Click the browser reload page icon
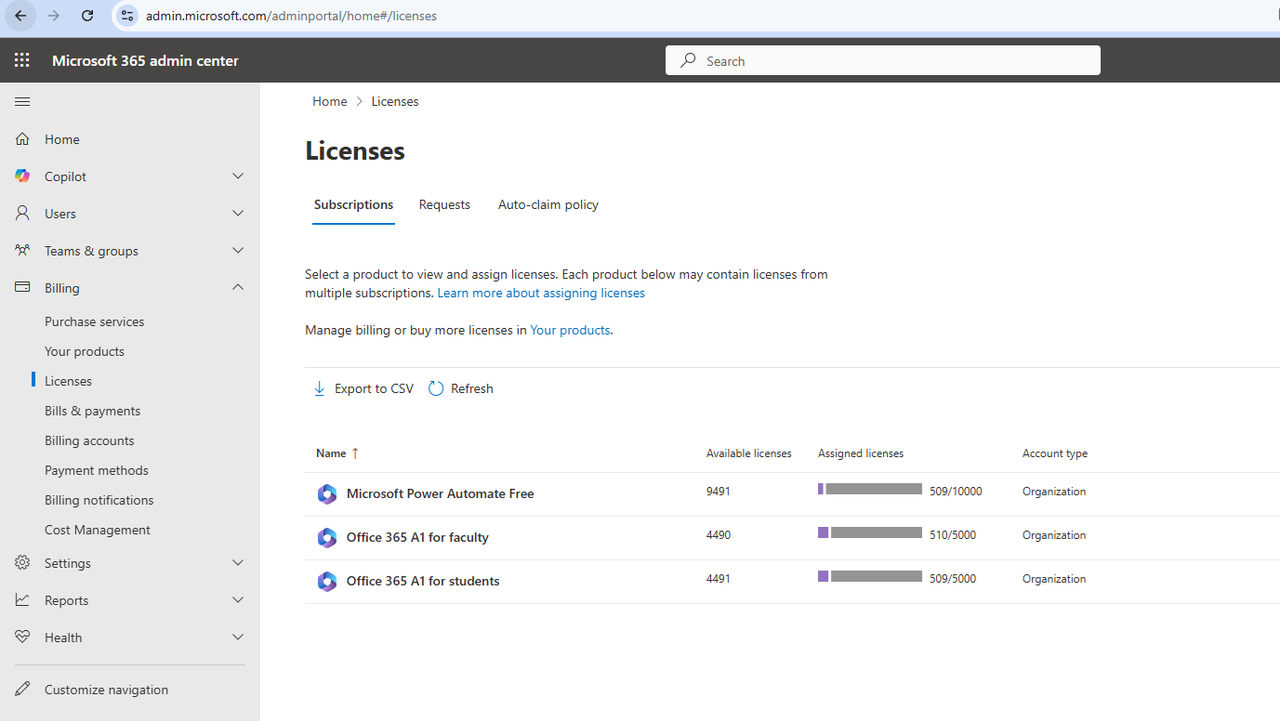The height and width of the screenshot is (721, 1280). (x=87, y=16)
